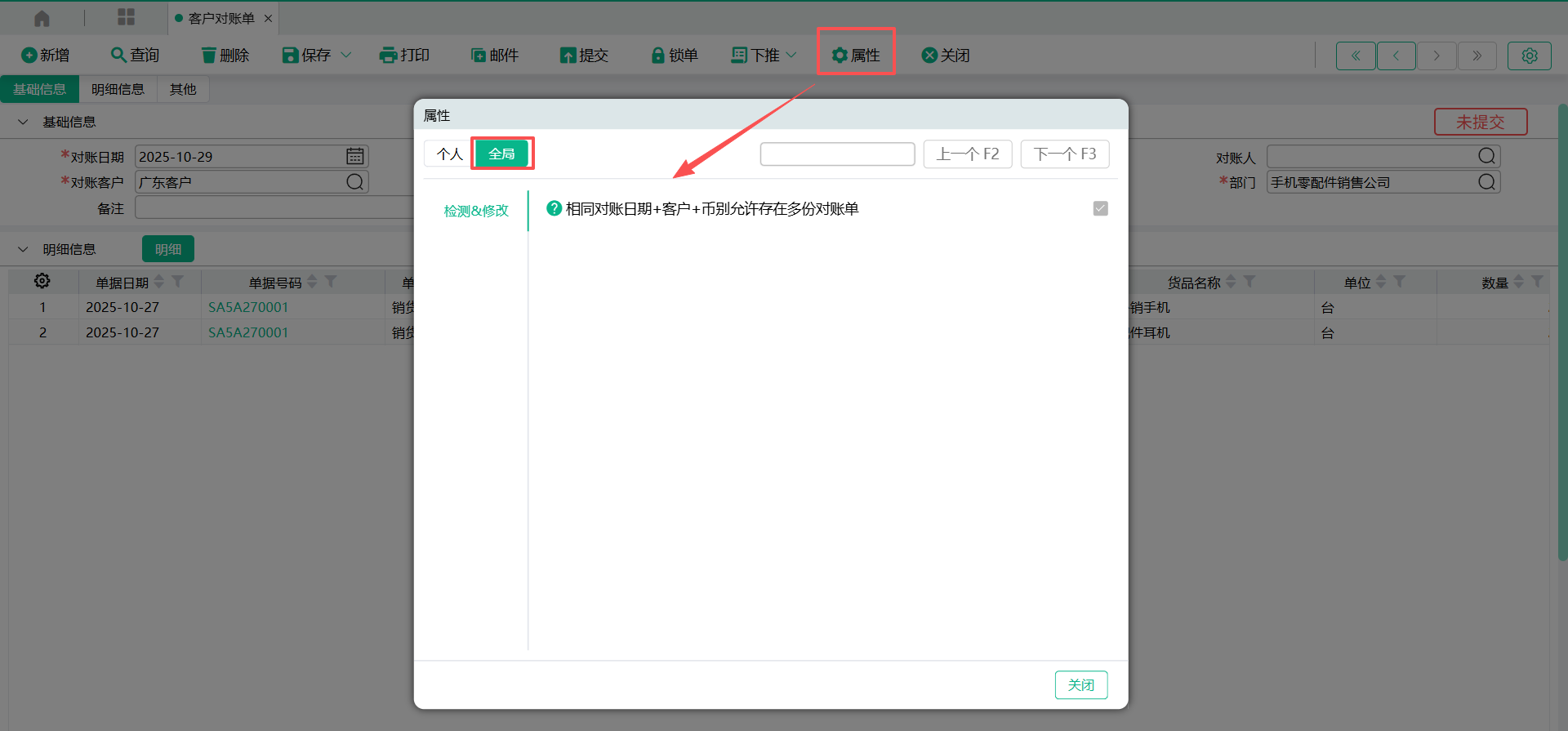Click the 查询 search toolbar icon

(x=118, y=55)
